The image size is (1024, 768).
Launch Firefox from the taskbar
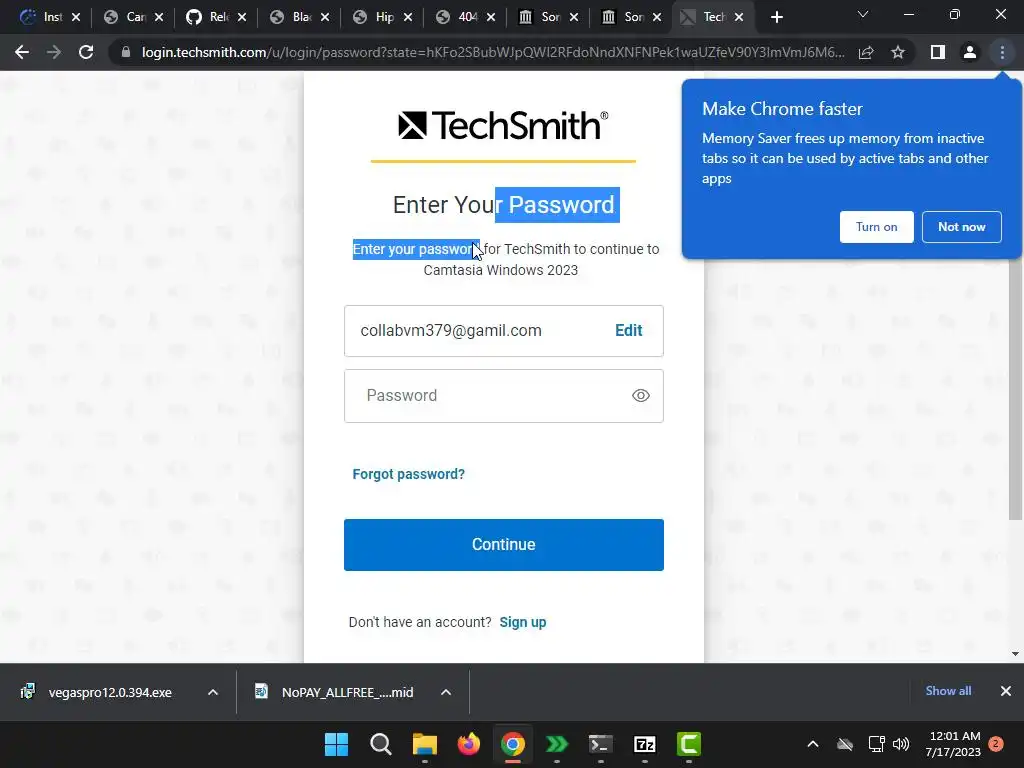(469, 744)
